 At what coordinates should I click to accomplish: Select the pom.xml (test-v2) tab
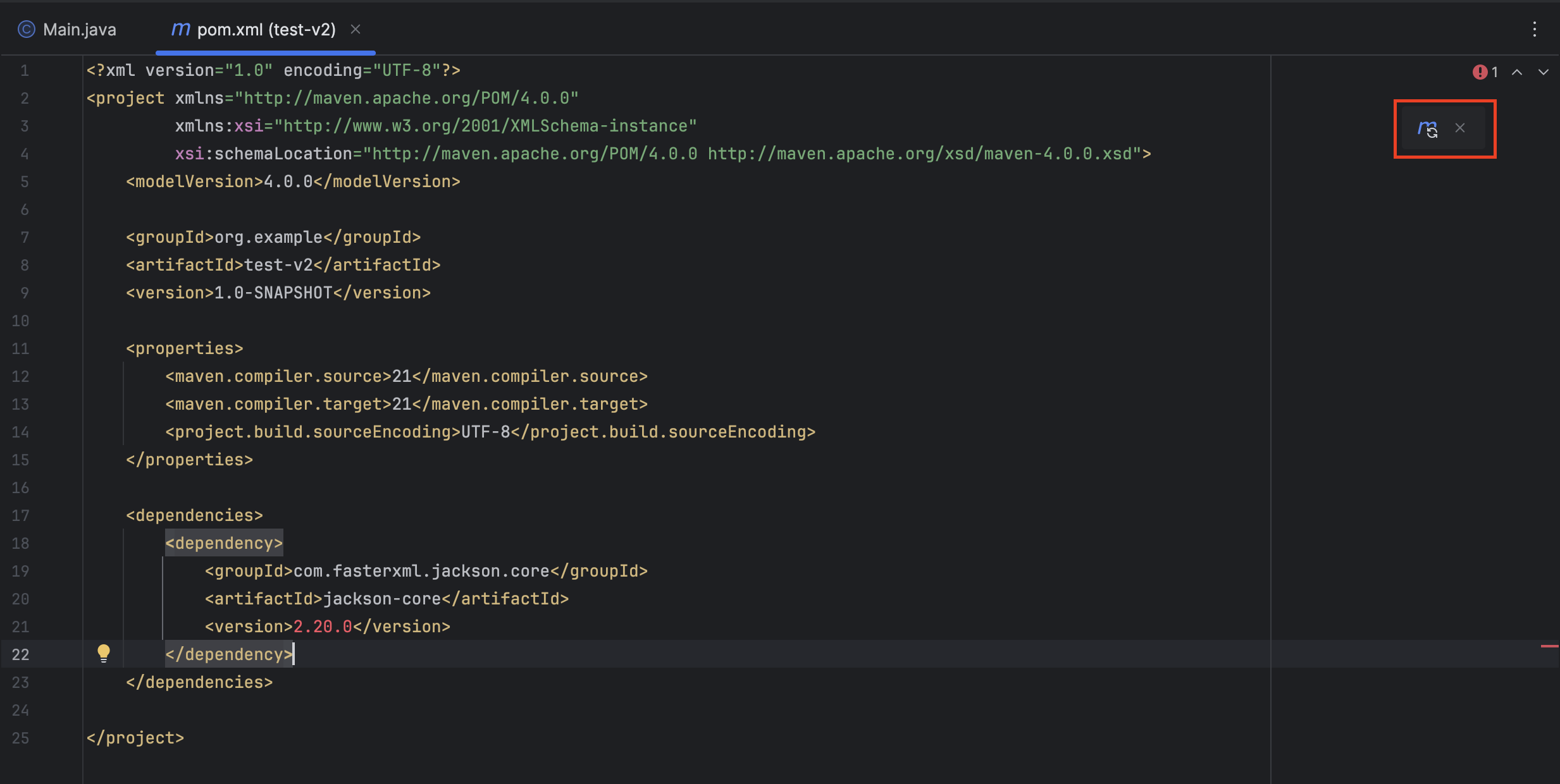(x=266, y=29)
